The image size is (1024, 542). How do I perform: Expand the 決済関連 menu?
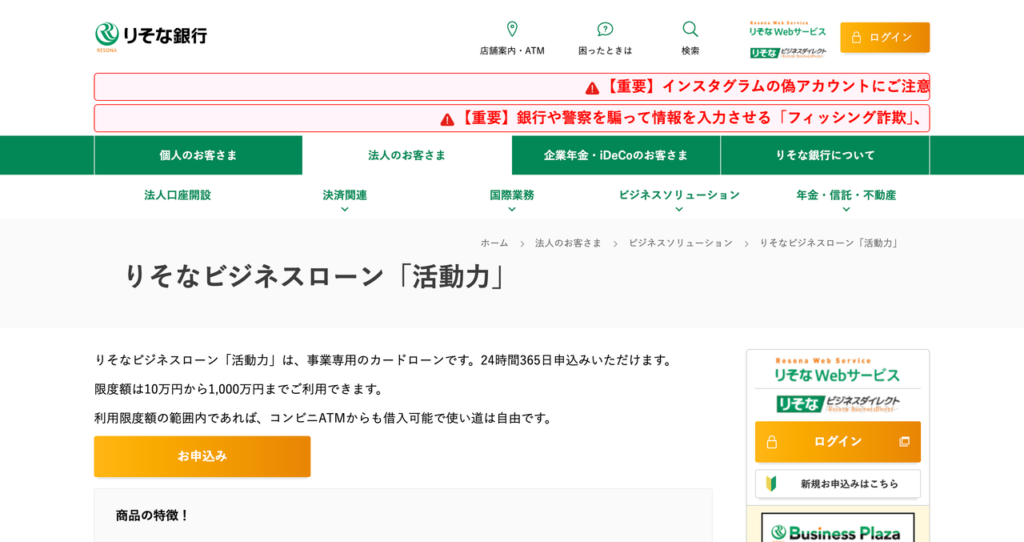345,199
